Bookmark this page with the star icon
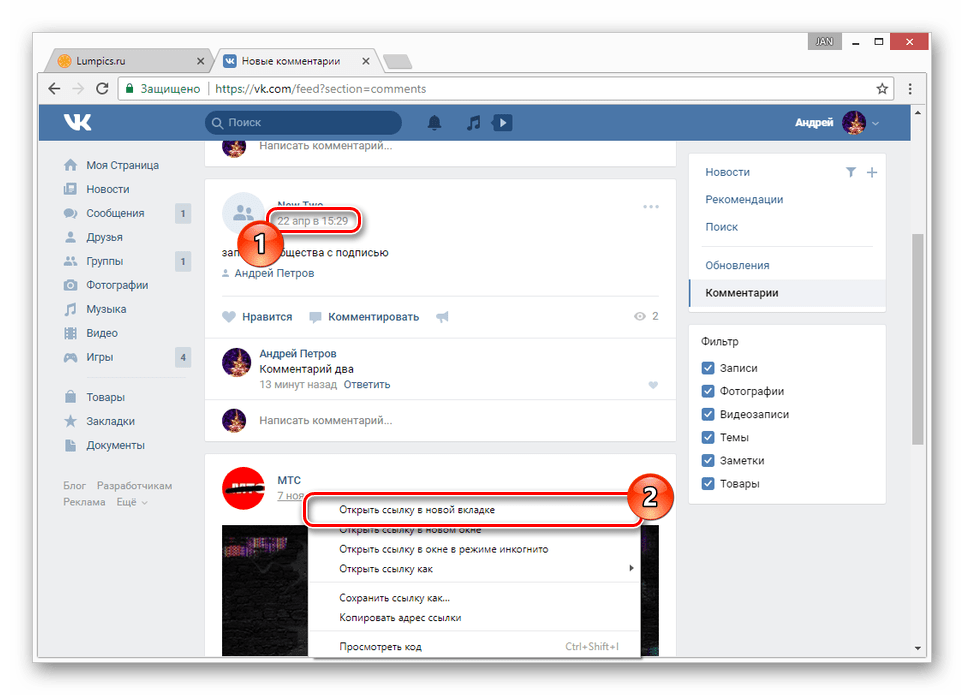Viewport: 964px width, 695px height. [x=882, y=89]
